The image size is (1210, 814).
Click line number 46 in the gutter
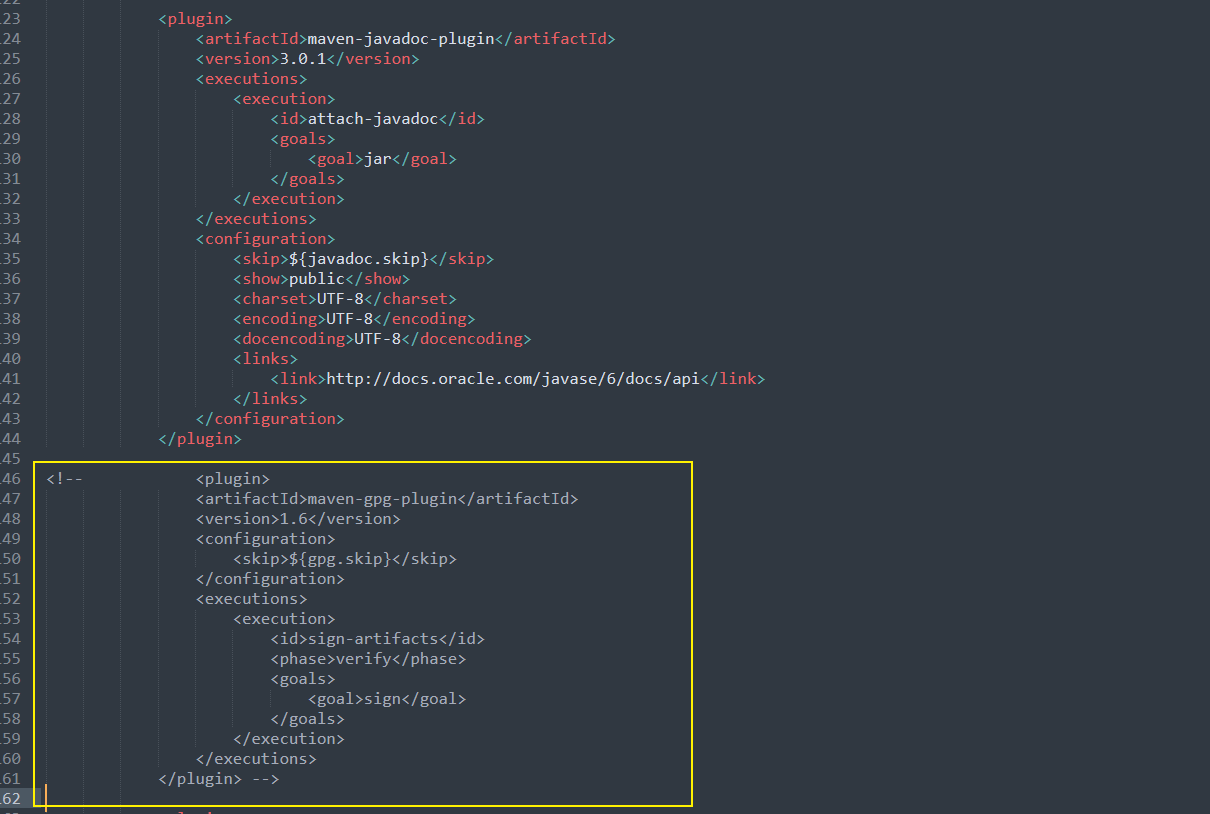[12, 479]
